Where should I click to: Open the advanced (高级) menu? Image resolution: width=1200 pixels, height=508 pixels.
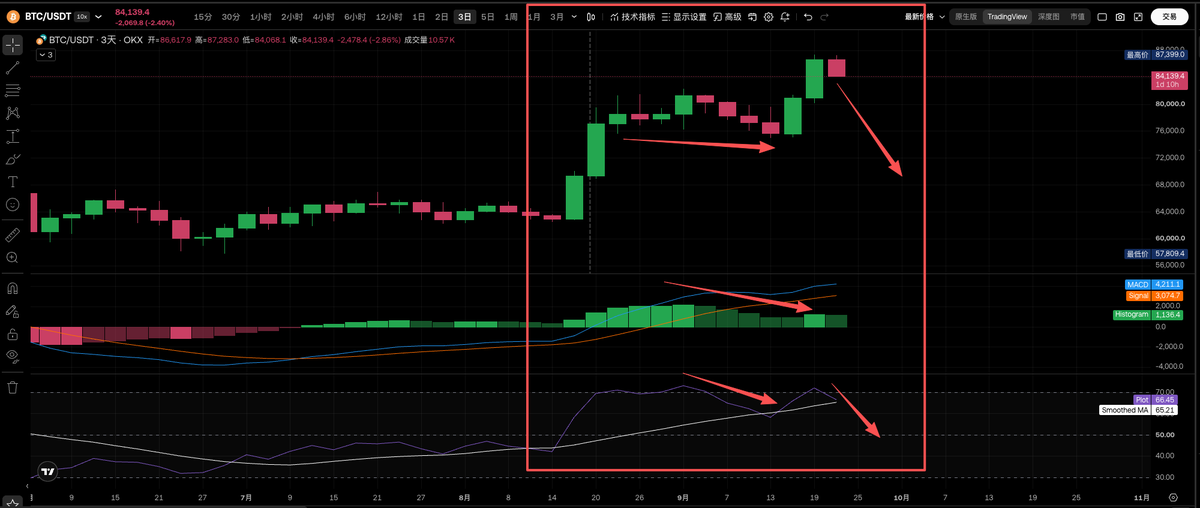727,17
